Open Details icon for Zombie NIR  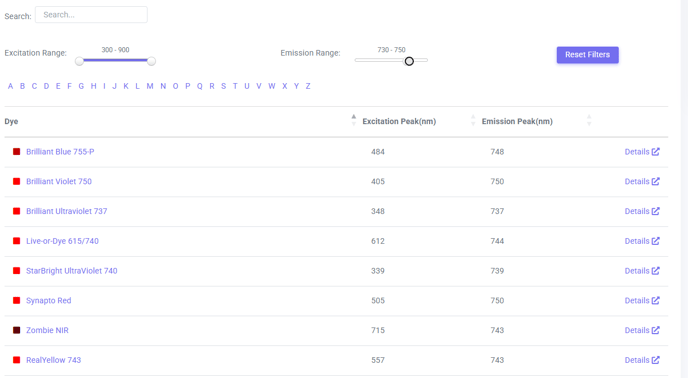coord(656,330)
